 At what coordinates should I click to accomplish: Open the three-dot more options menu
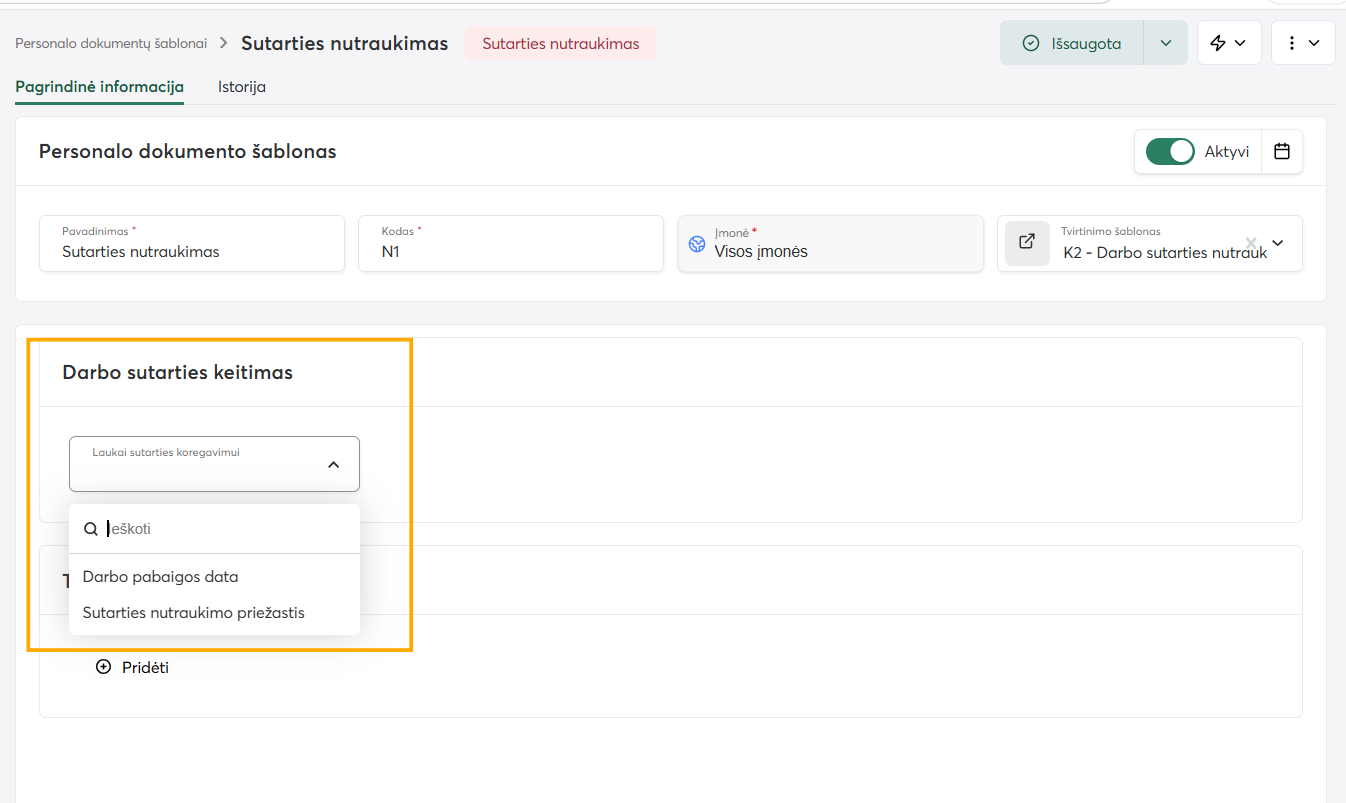[x=1303, y=43]
